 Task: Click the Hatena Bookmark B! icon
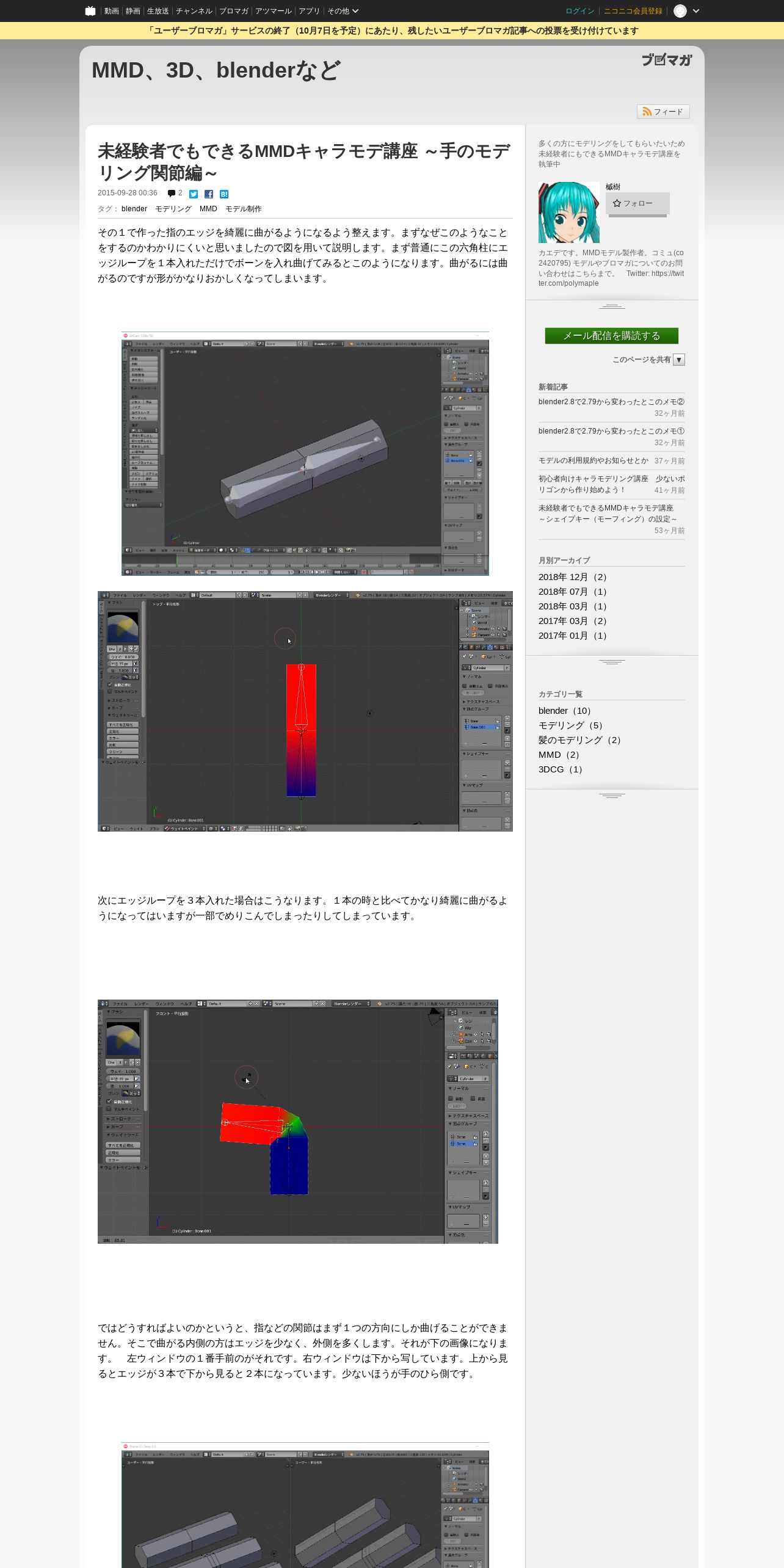(x=224, y=194)
